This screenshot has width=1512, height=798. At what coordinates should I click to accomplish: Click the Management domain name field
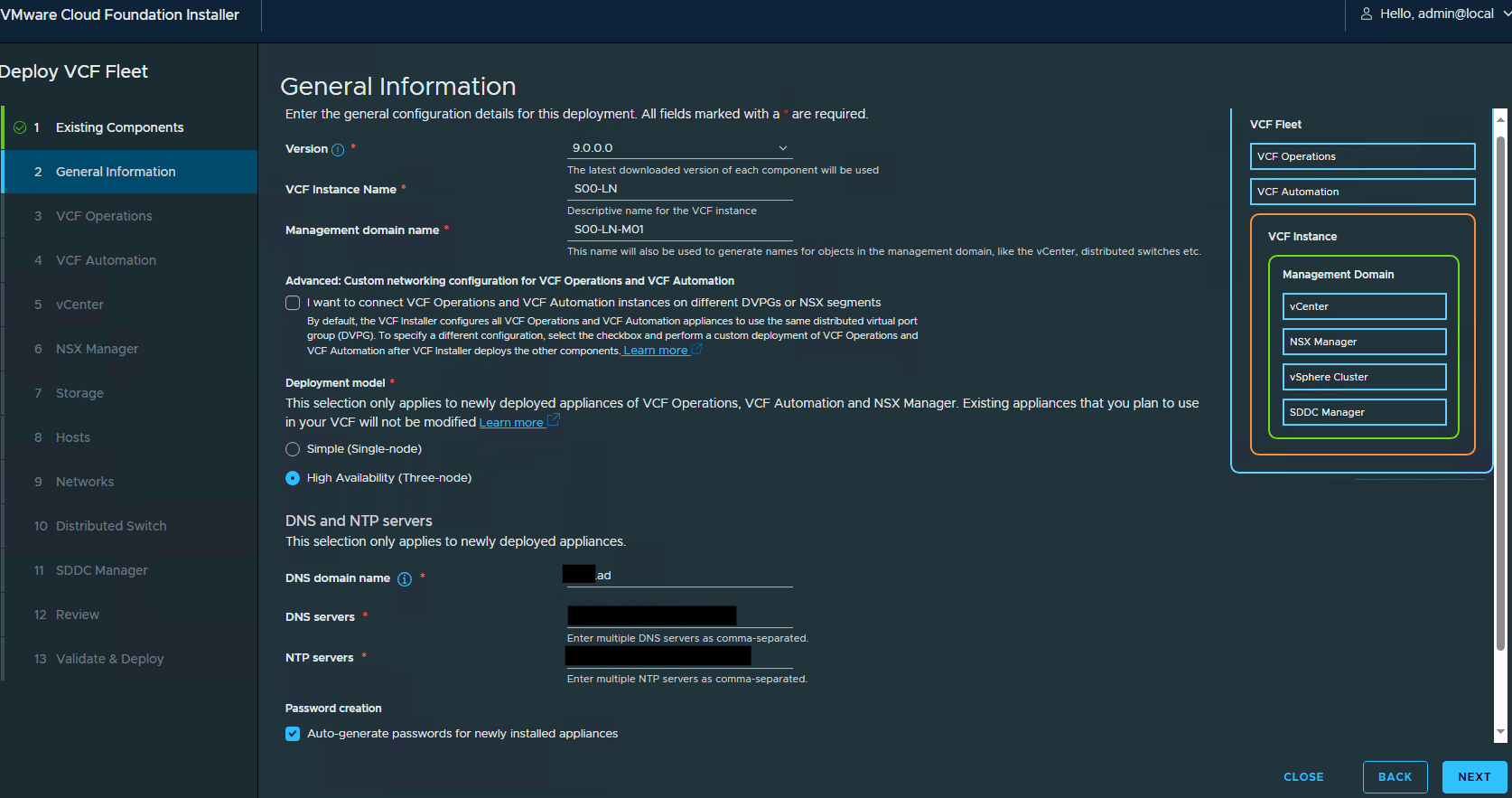pos(680,230)
